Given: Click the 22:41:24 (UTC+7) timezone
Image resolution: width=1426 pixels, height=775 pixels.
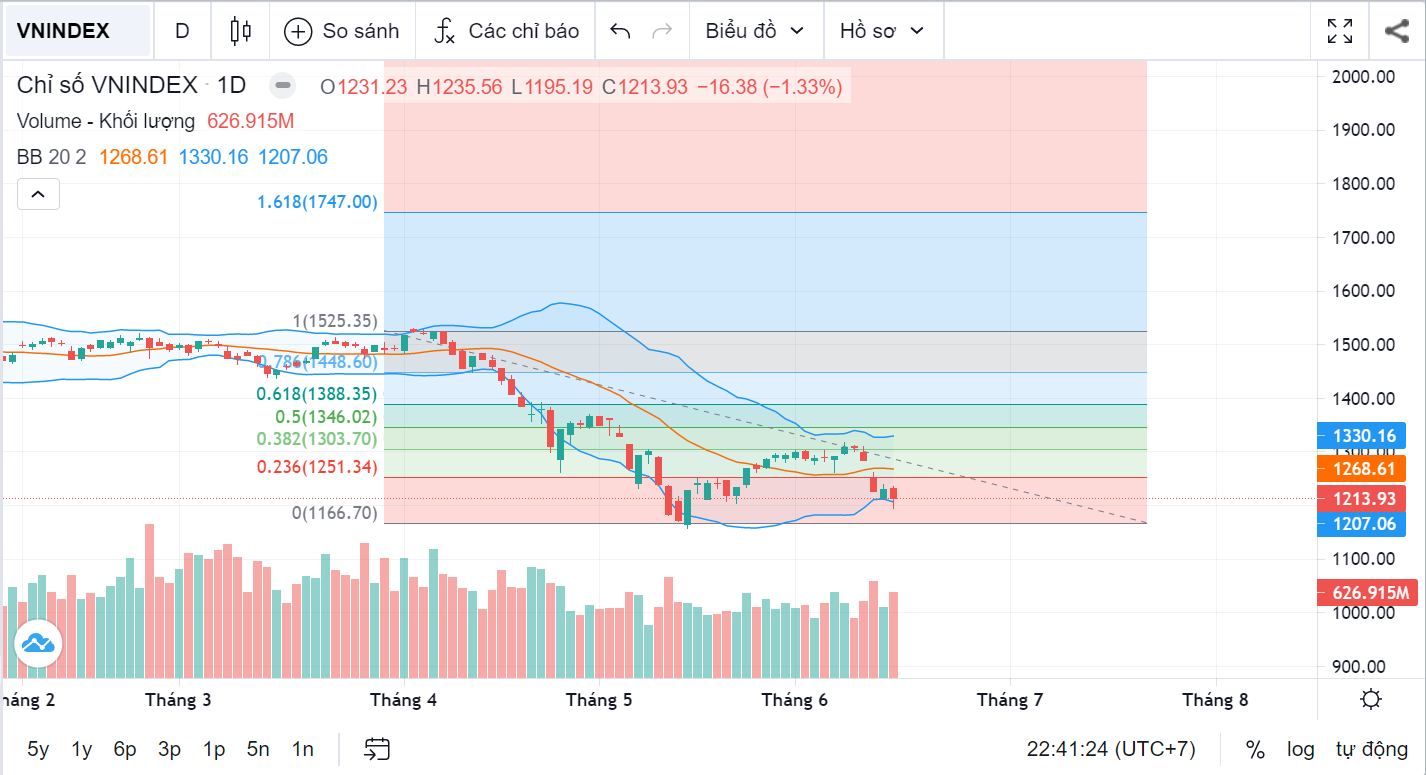Looking at the screenshot, I should (x=1111, y=749).
